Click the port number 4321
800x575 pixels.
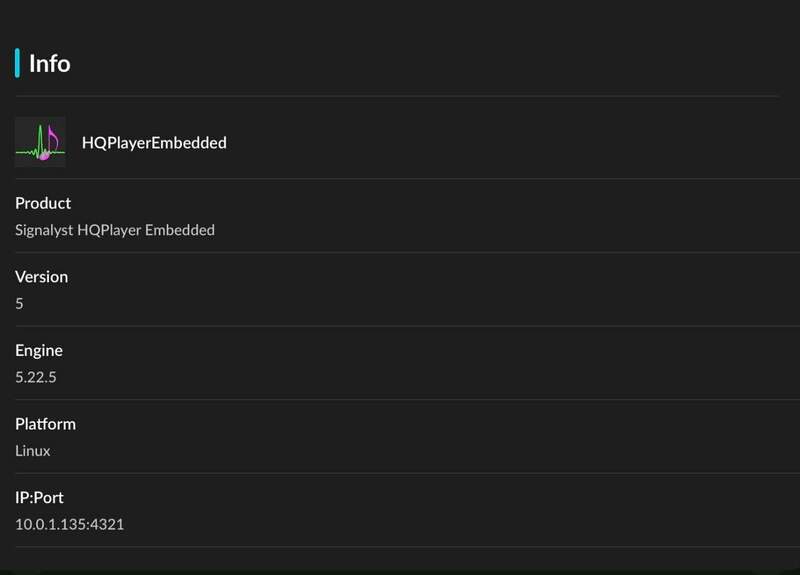[x=107, y=524]
